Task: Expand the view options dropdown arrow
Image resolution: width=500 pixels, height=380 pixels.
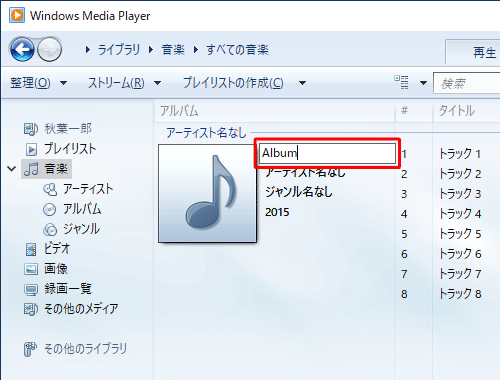Action: pos(423,83)
